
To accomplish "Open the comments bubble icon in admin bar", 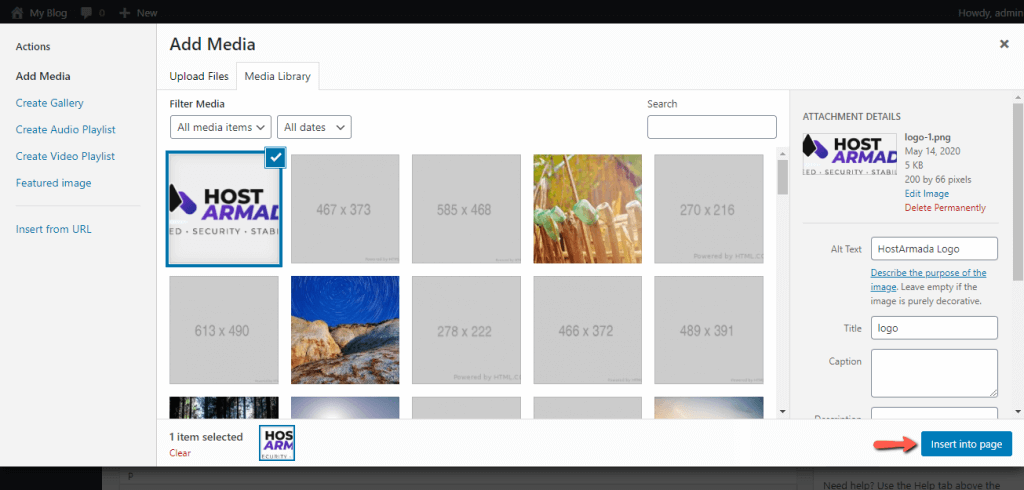I will pyautogui.click(x=86, y=12).
